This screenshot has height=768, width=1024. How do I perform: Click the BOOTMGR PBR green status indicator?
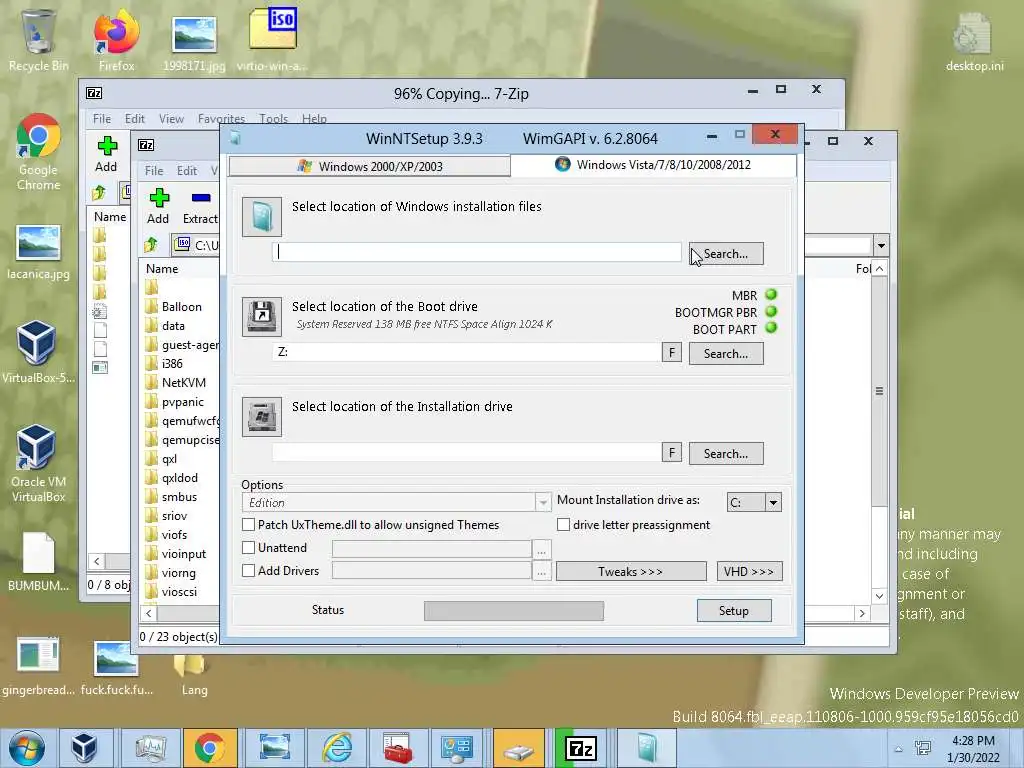771,312
